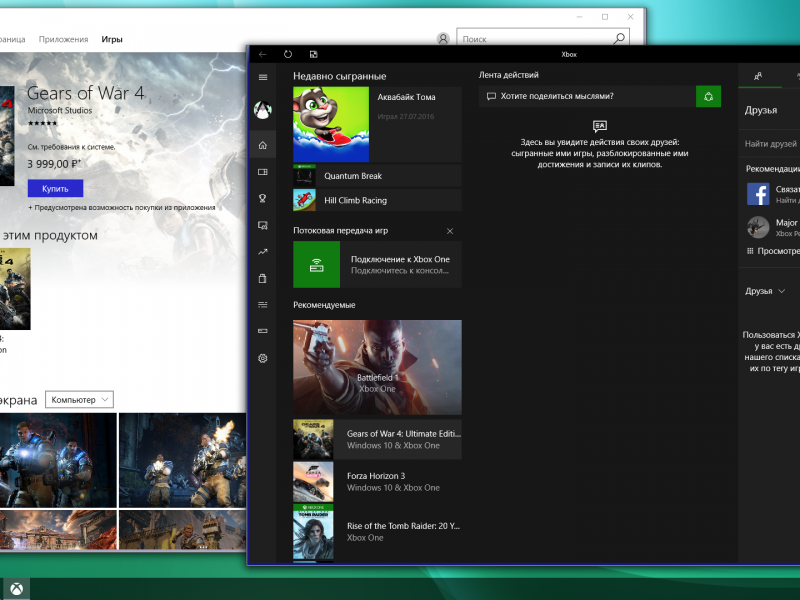Open Store bag icon in Xbox sidebar
Viewport: 800px width, 600px height.
[x=263, y=278]
